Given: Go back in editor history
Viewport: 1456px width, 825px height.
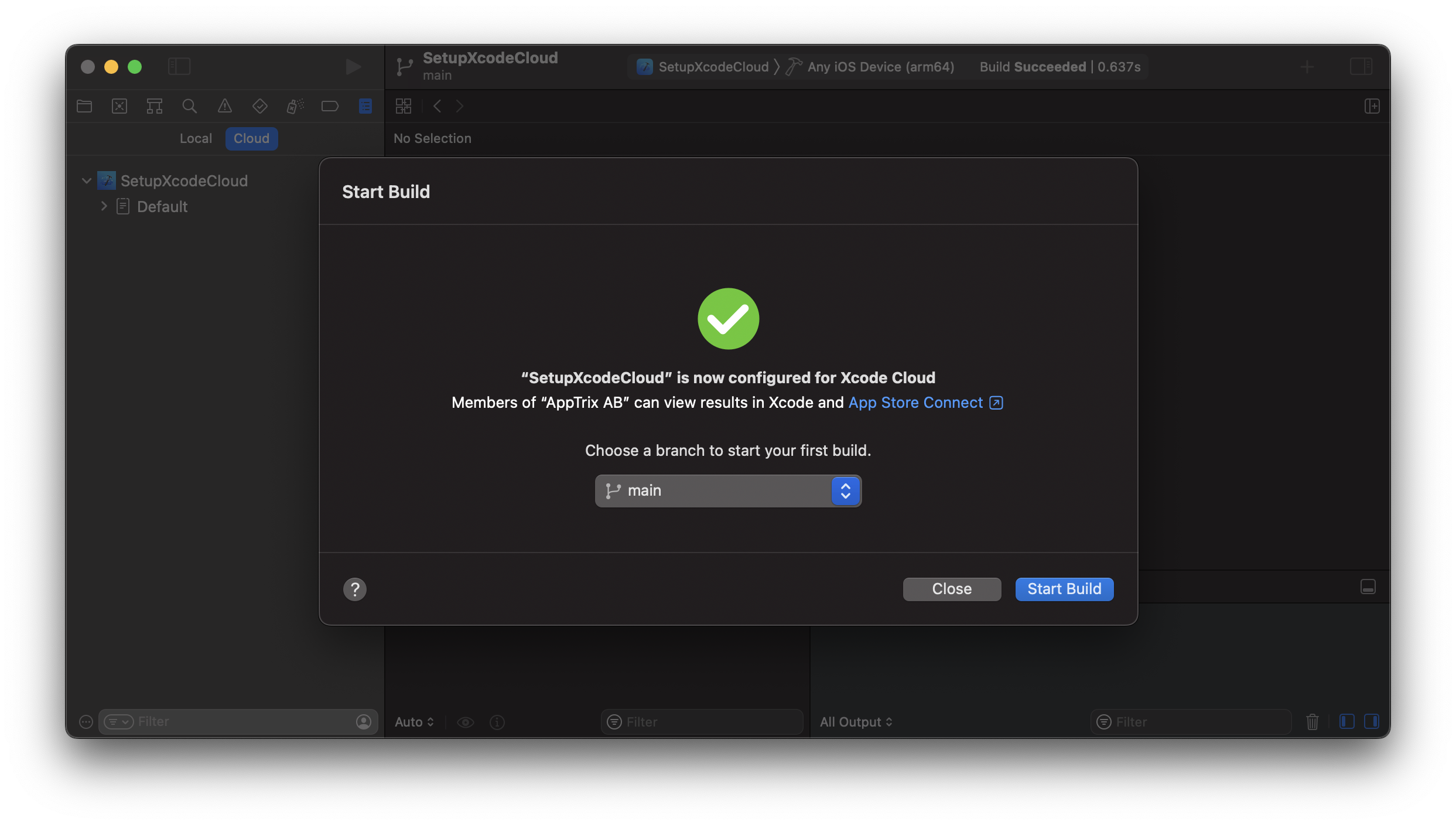Looking at the screenshot, I should click(437, 106).
